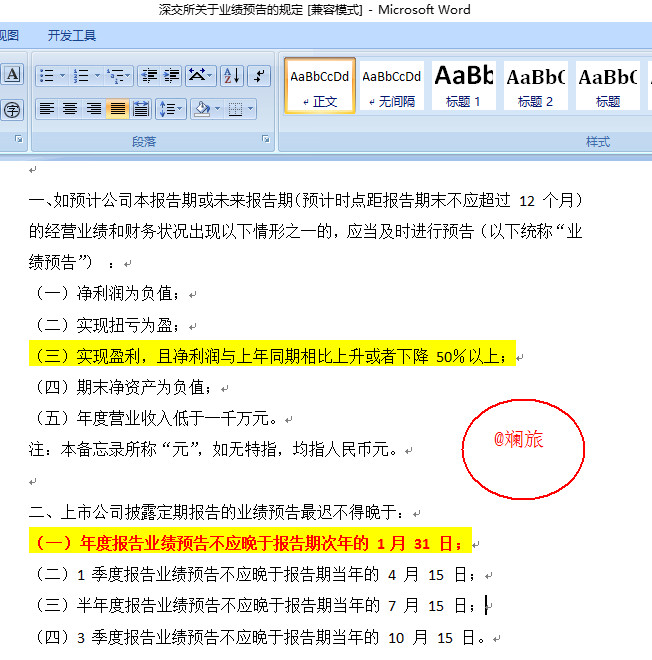Open the Paragraph dialog launcher
The image size is (652, 660).
pyautogui.click(x=266, y=139)
